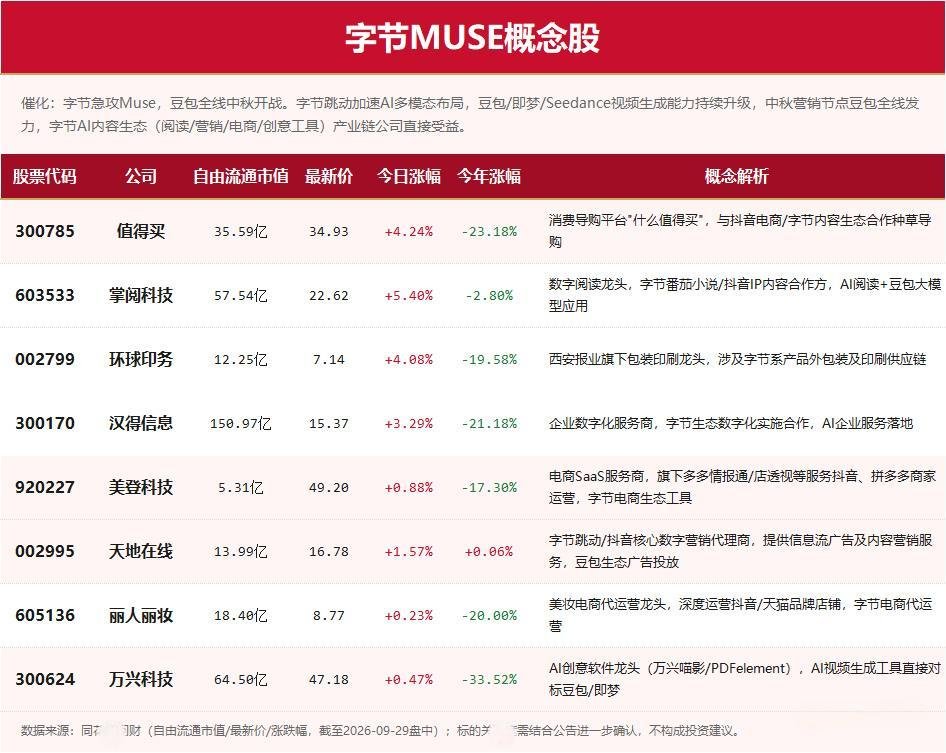Click market value 5.31亿

[240, 488]
